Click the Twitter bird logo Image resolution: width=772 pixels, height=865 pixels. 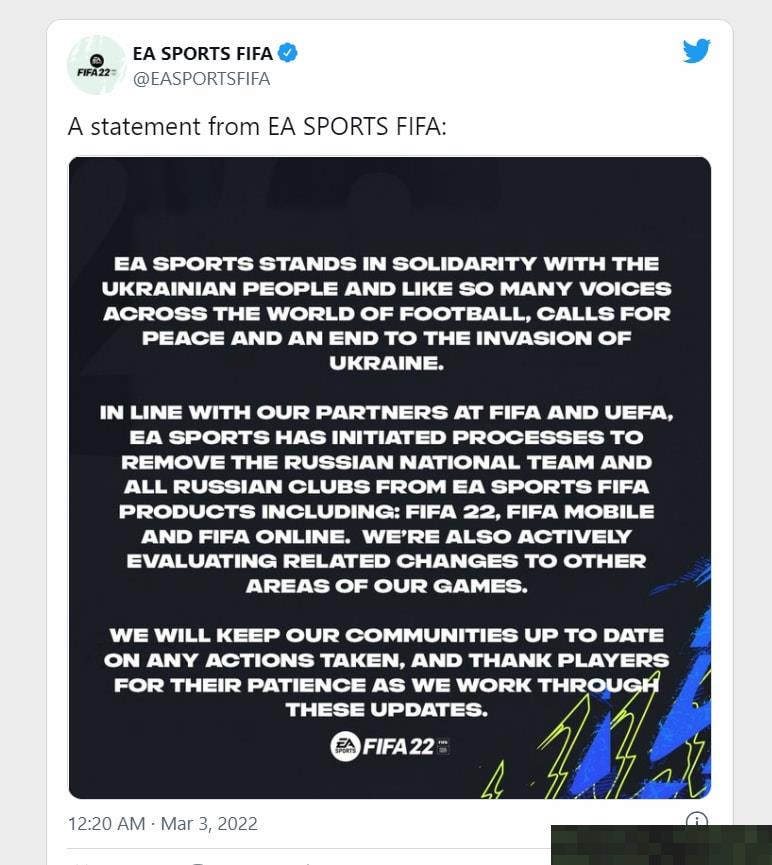[696, 51]
